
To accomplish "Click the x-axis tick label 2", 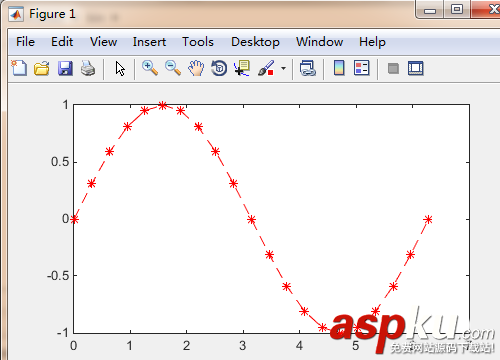I will pyautogui.click(x=186, y=346).
